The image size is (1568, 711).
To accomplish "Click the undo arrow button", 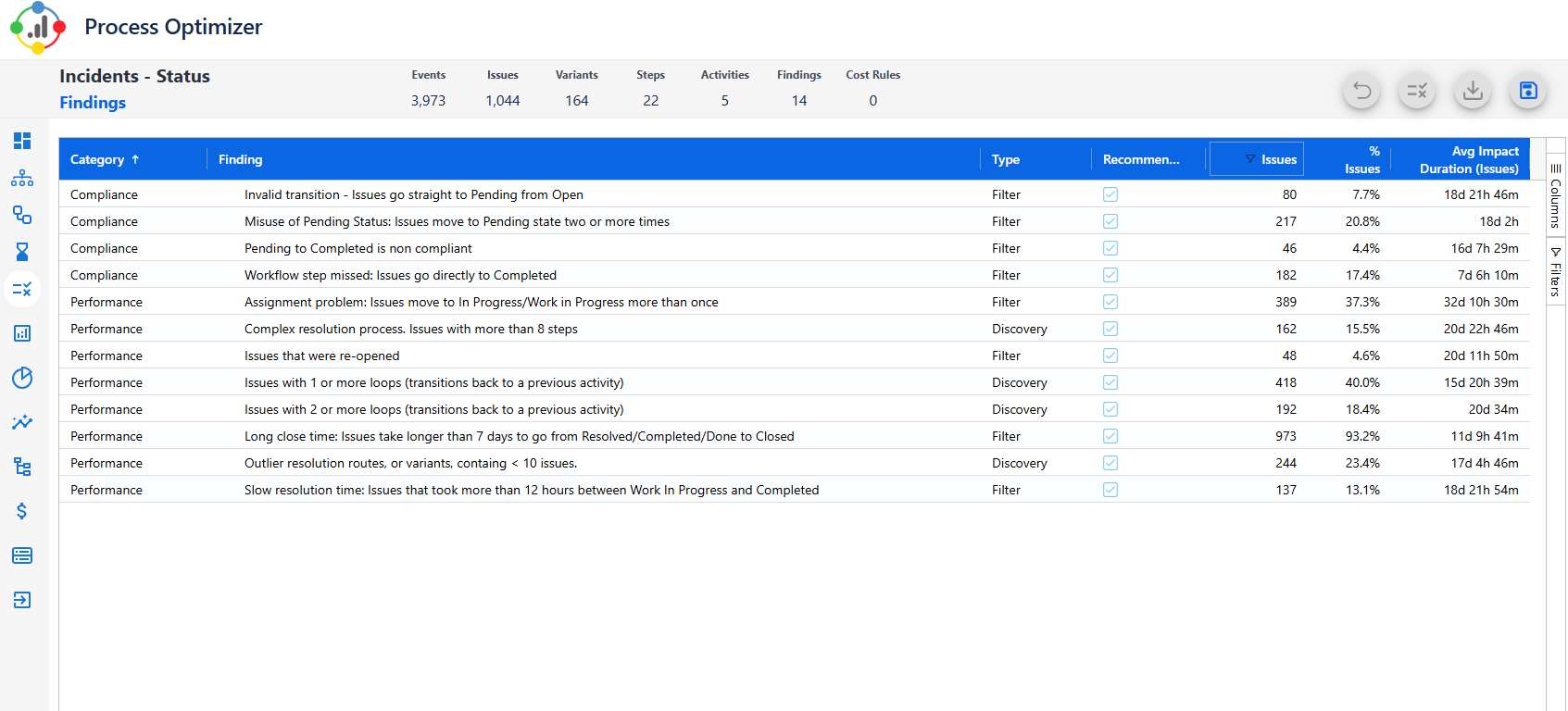I will point(1361,91).
